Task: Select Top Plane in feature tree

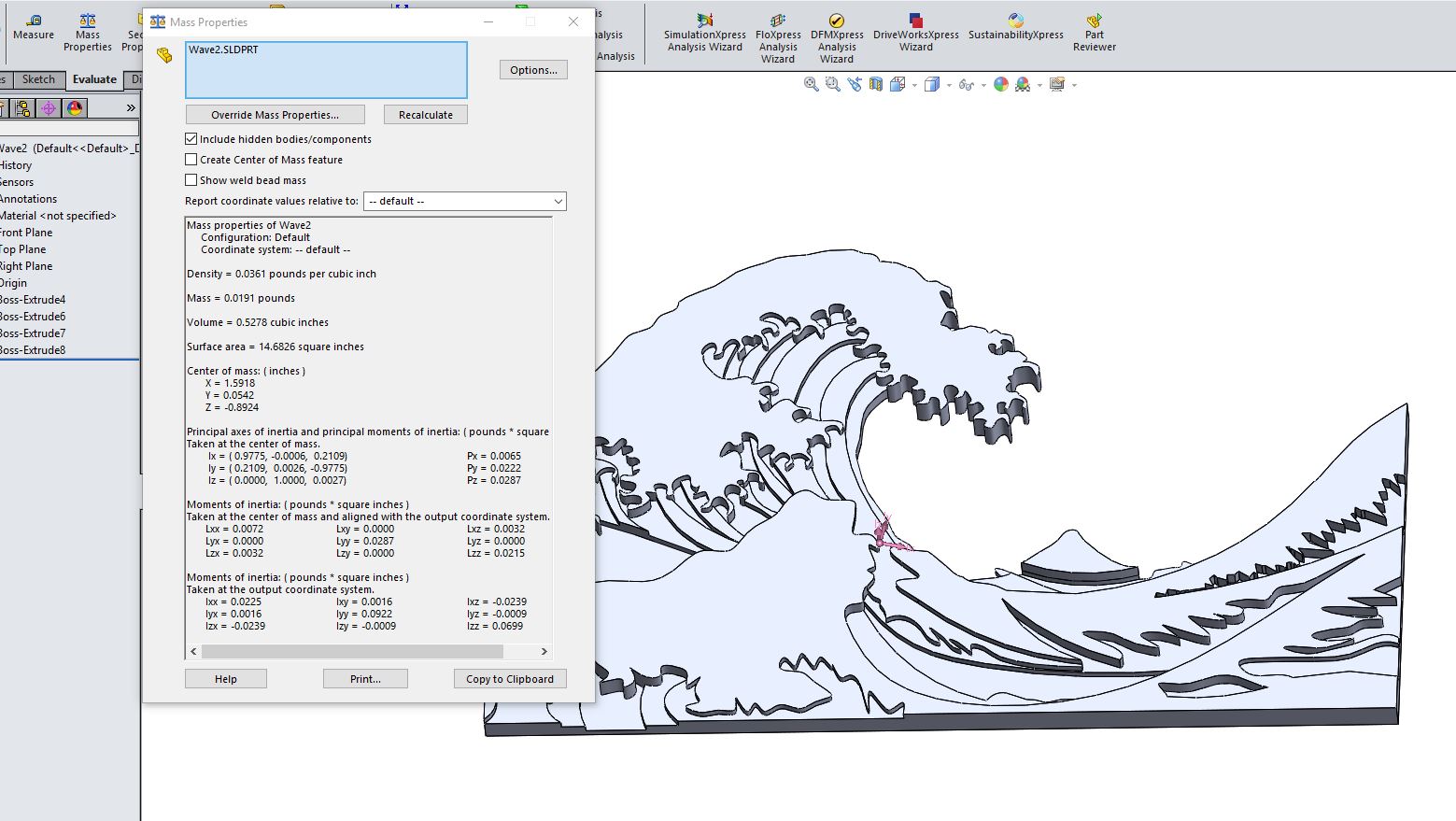Action: tap(22, 248)
